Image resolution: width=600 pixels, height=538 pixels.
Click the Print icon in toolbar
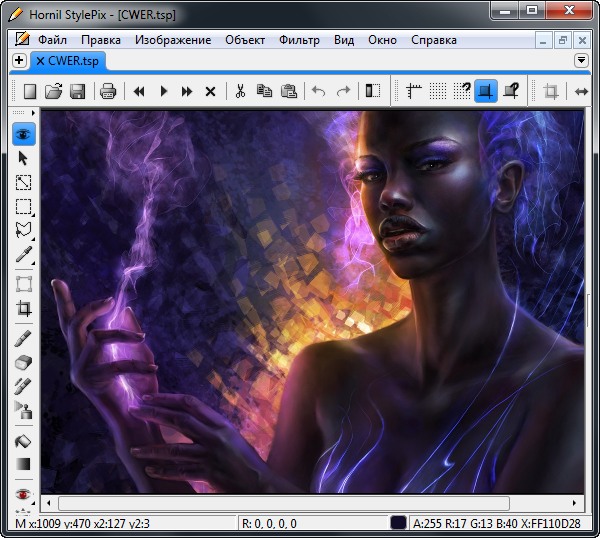tap(108, 91)
